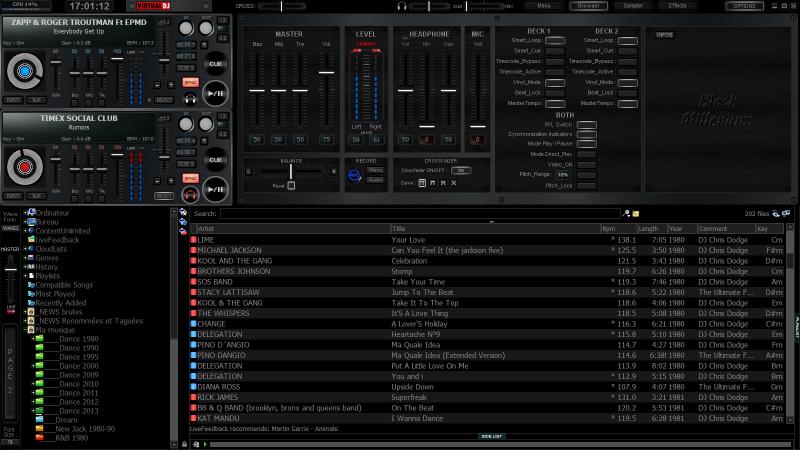Viewport: 800px width, 450px height.
Task: Select MICHAEL JACKSON Can You Feel It row
Action: pyautogui.click(x=487, y=251)
